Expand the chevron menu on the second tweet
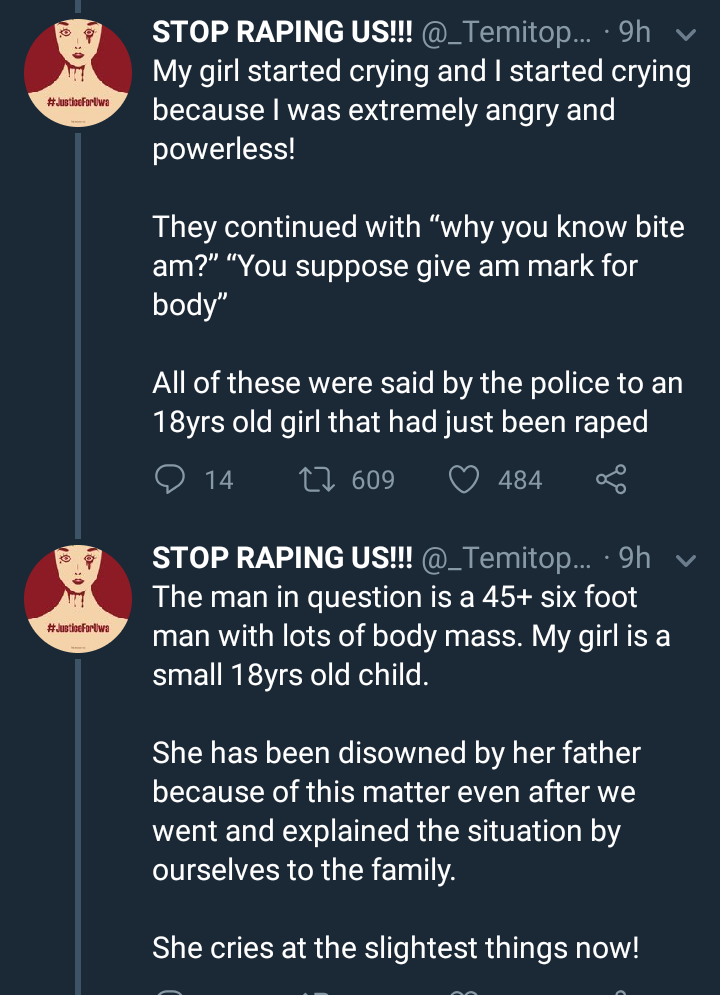 [687, 560]
